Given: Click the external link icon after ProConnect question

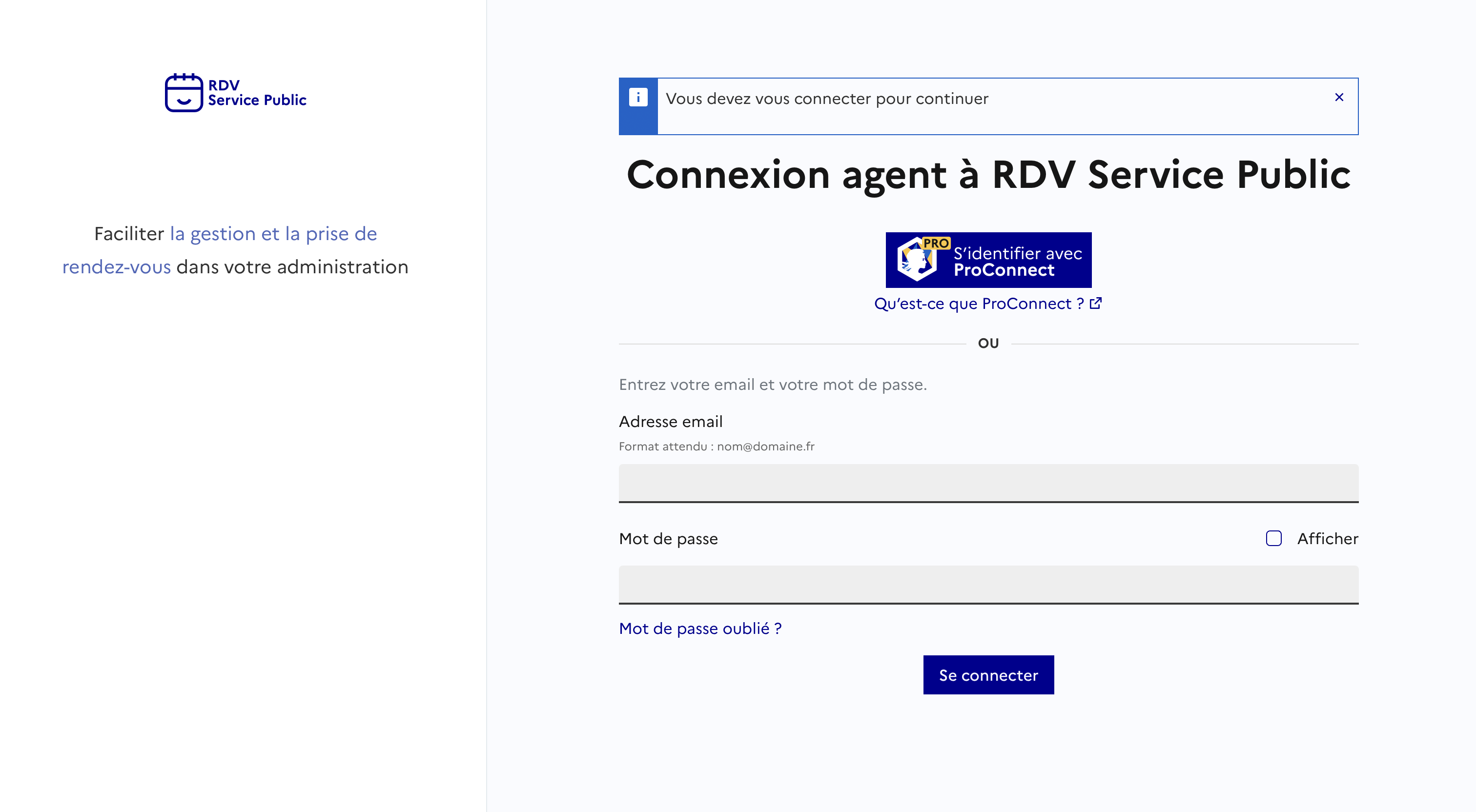Looking at the screenshot, I should [x=1096, y=303].
